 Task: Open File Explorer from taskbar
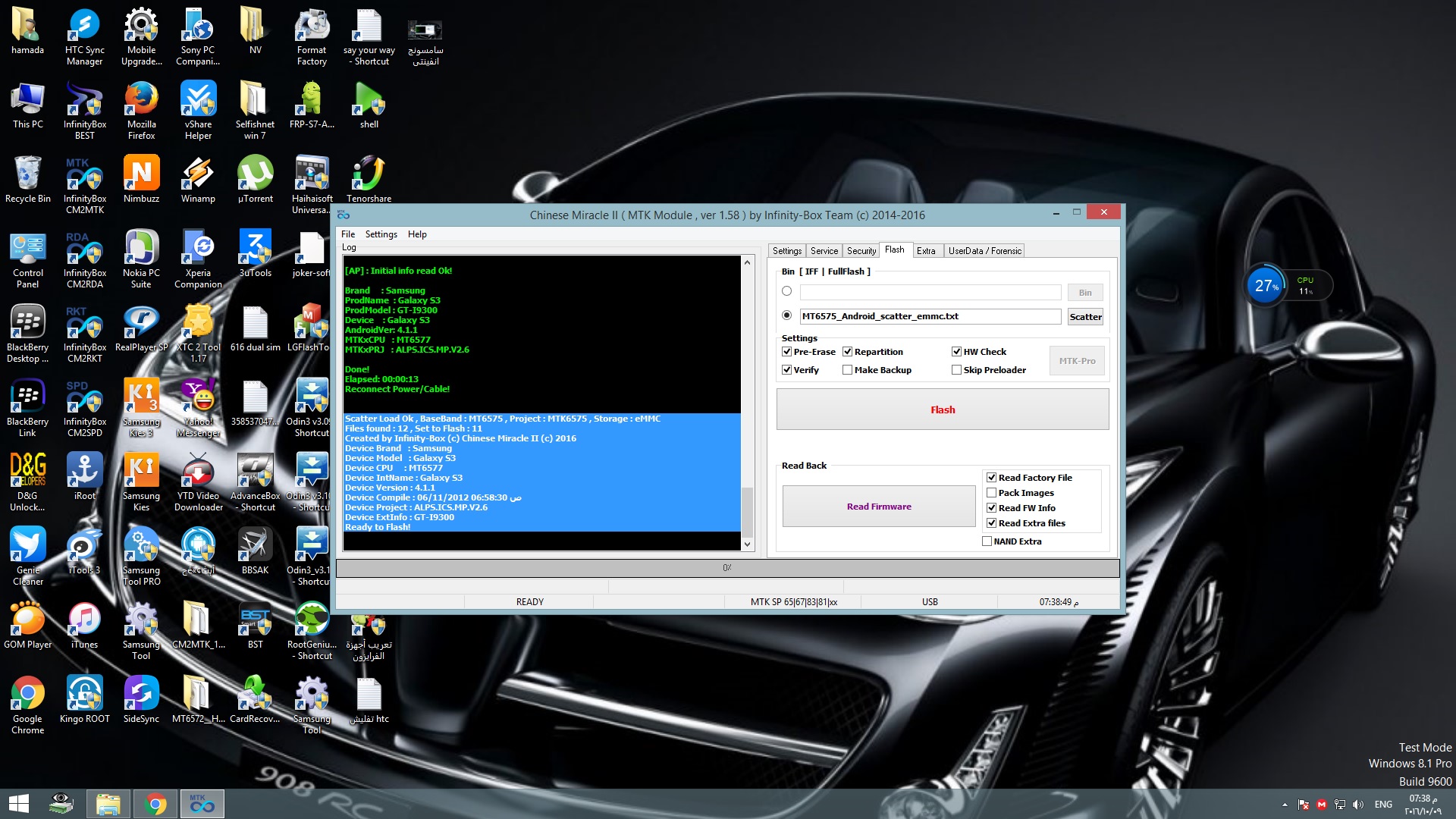pos(108,804)
